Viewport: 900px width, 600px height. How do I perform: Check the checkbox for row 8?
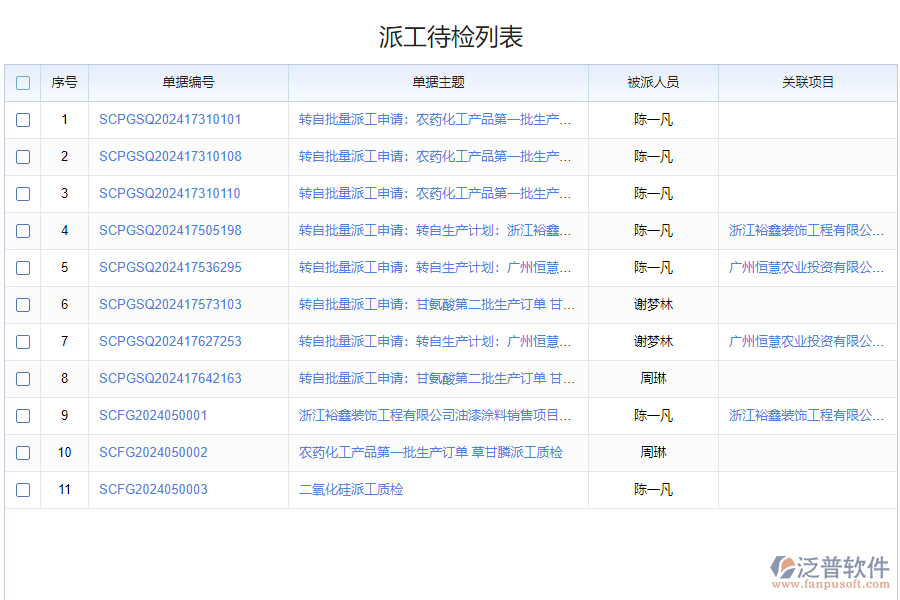[x=23, y=378]
